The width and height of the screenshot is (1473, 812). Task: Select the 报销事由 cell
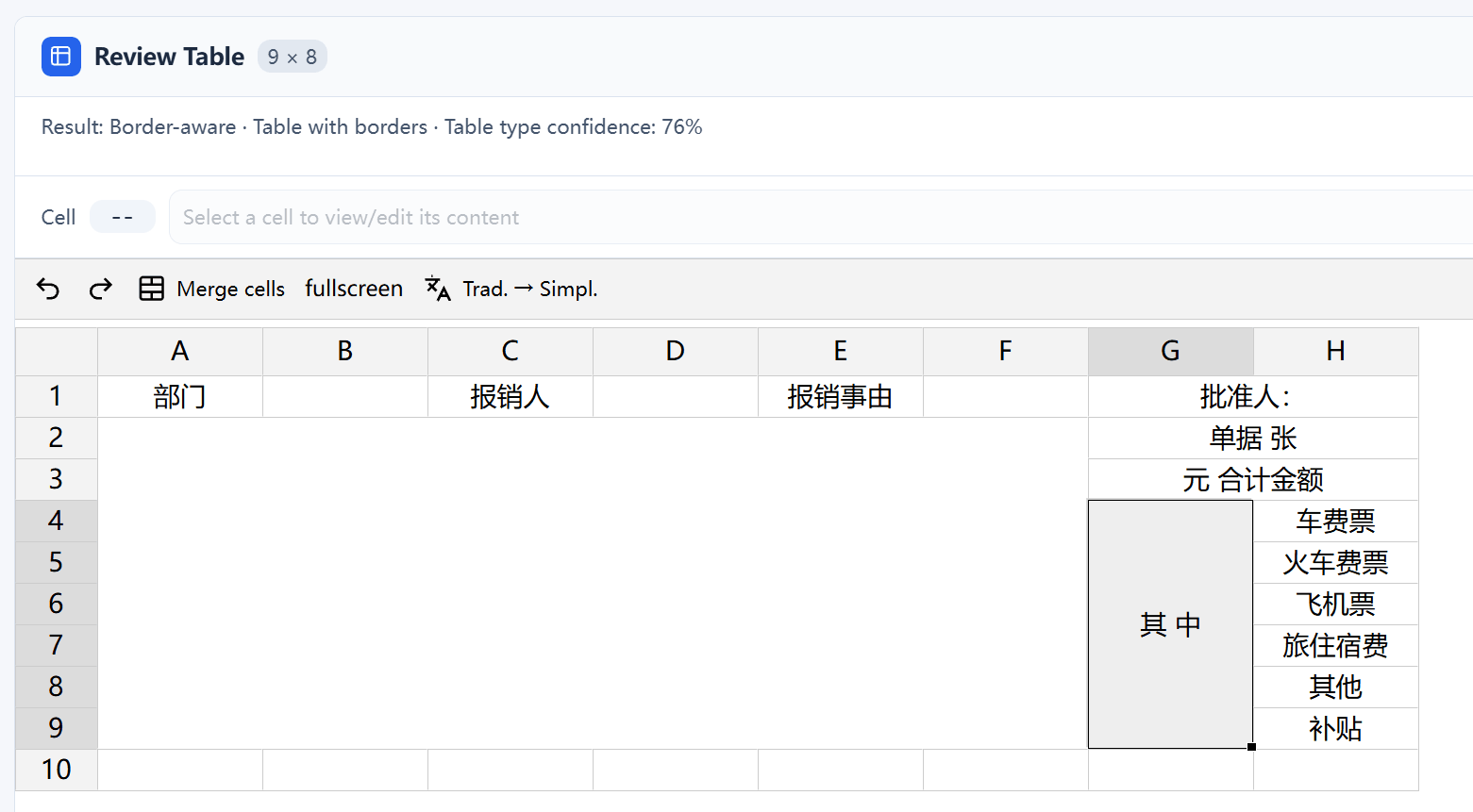click(x=841, y=397)
